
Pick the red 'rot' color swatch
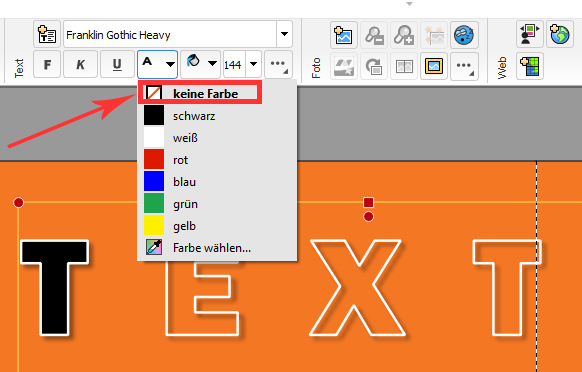154,160
